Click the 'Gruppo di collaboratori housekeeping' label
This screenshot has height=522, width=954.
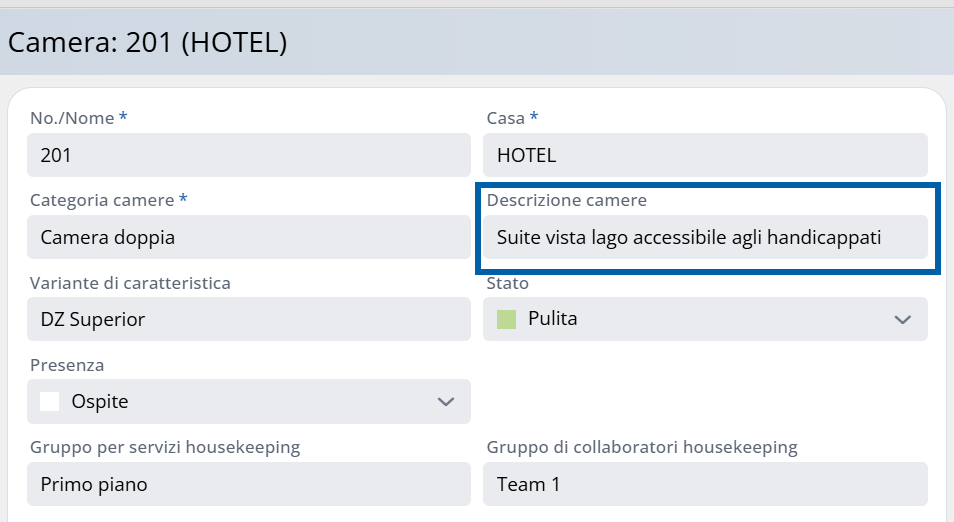click(642, 447)
